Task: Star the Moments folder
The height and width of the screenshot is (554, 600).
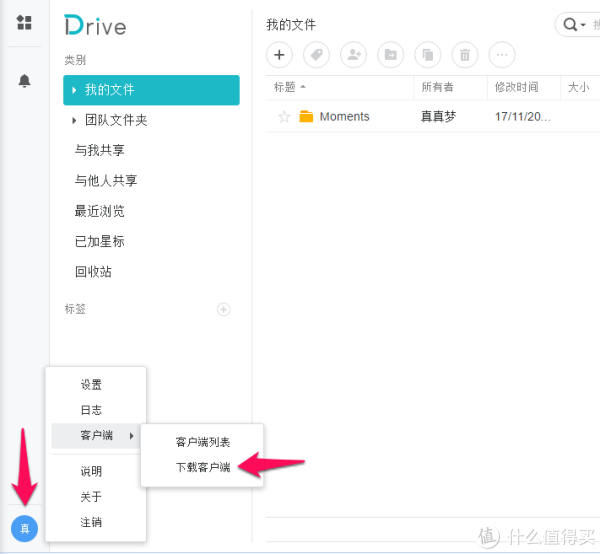Action: click(x=284, y=117)
